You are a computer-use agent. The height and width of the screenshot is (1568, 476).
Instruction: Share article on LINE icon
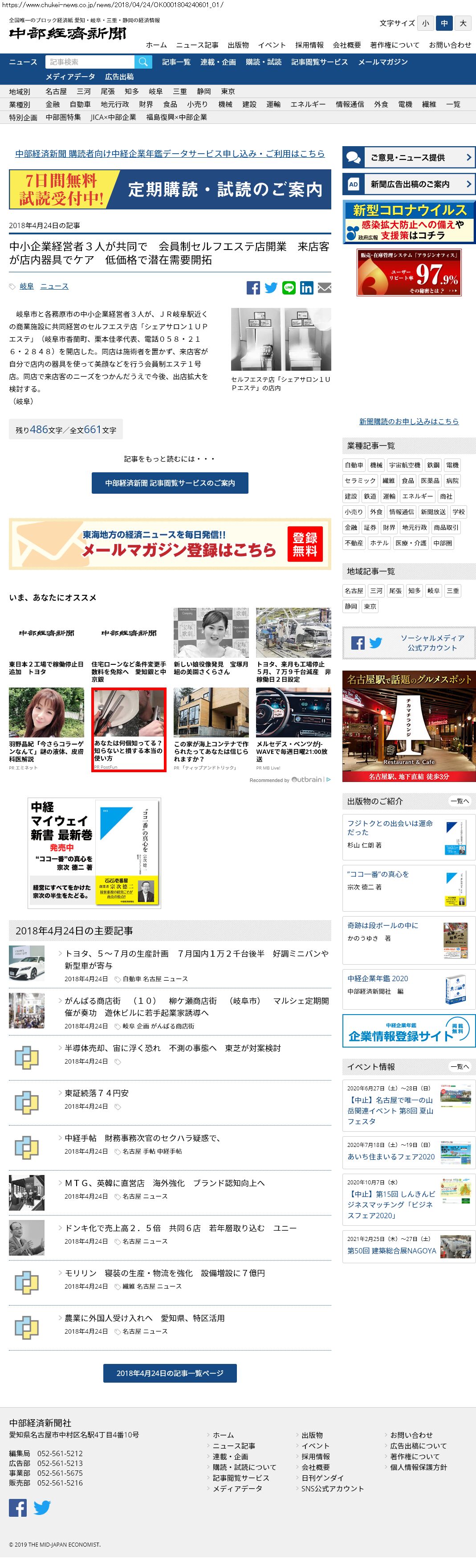(289, 288)
